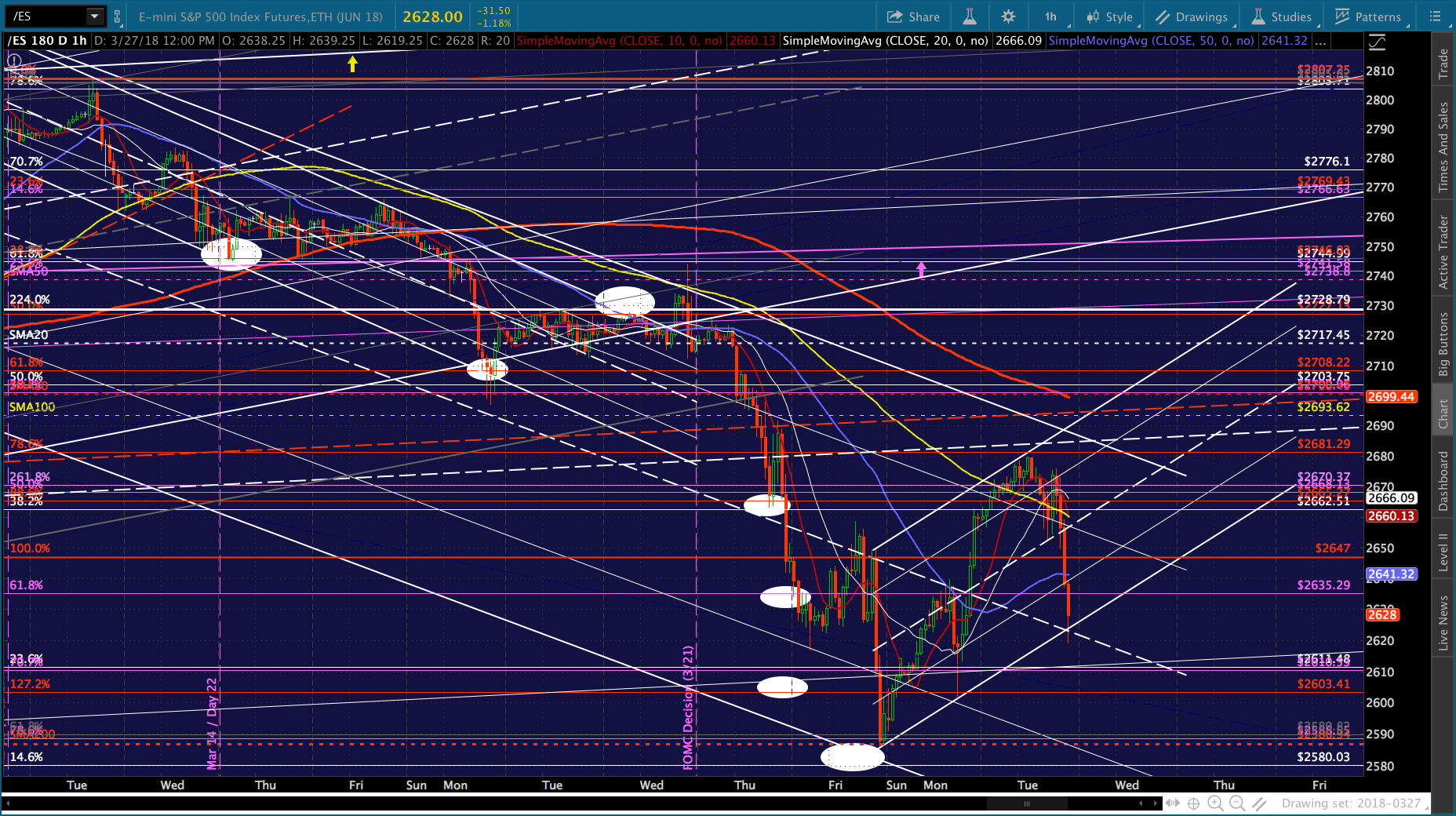Click the flask icon beside Share

(970, 16)
